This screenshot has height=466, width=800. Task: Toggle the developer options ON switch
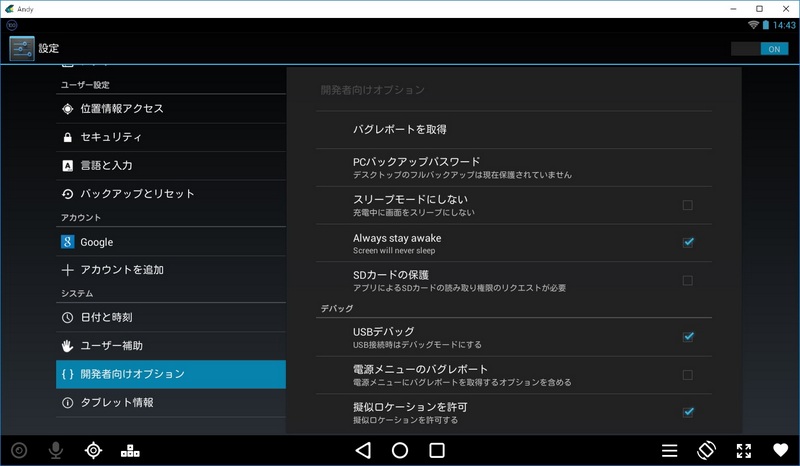760,49
